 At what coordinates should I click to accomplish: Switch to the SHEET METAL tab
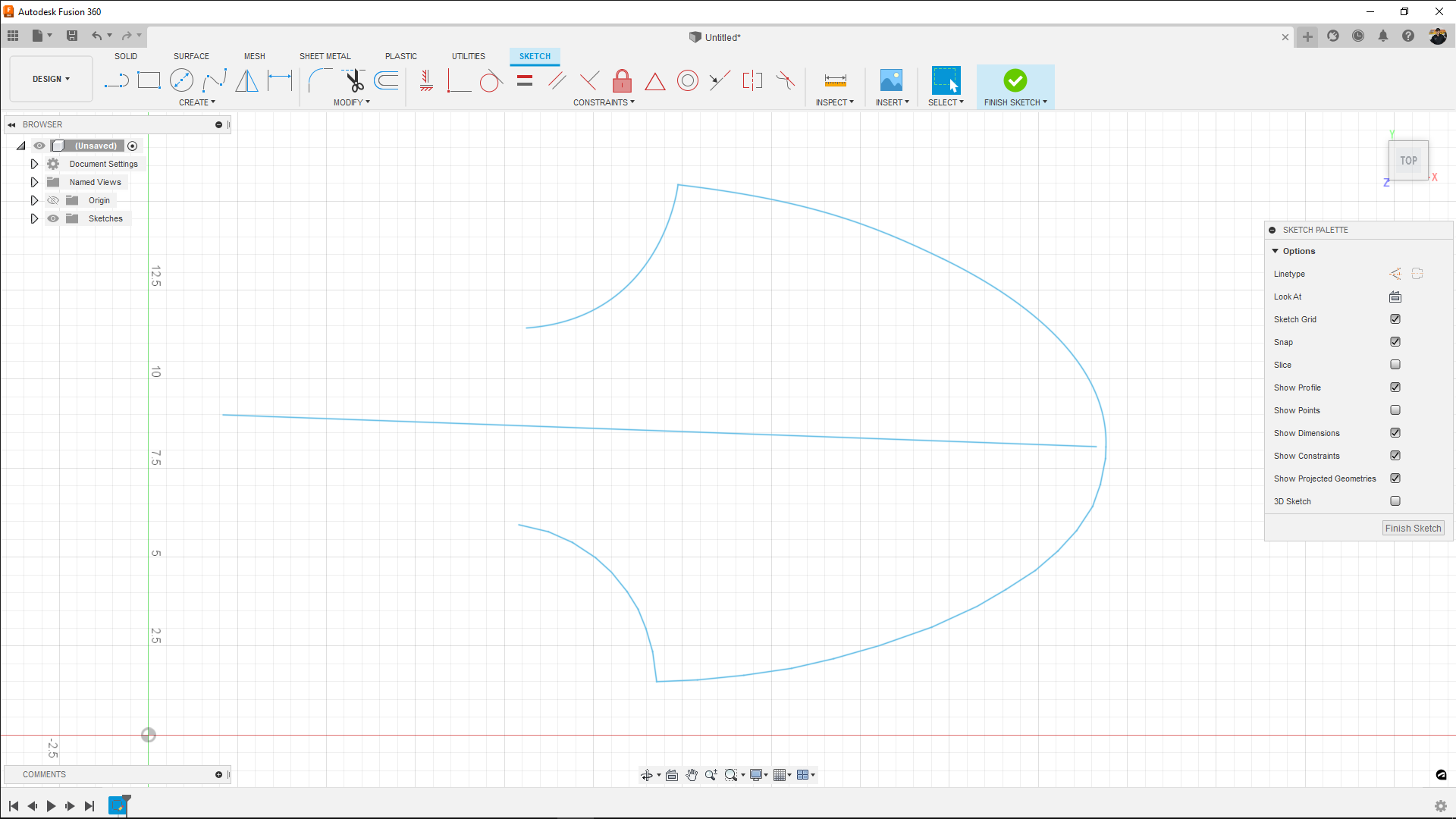(325, 56)
